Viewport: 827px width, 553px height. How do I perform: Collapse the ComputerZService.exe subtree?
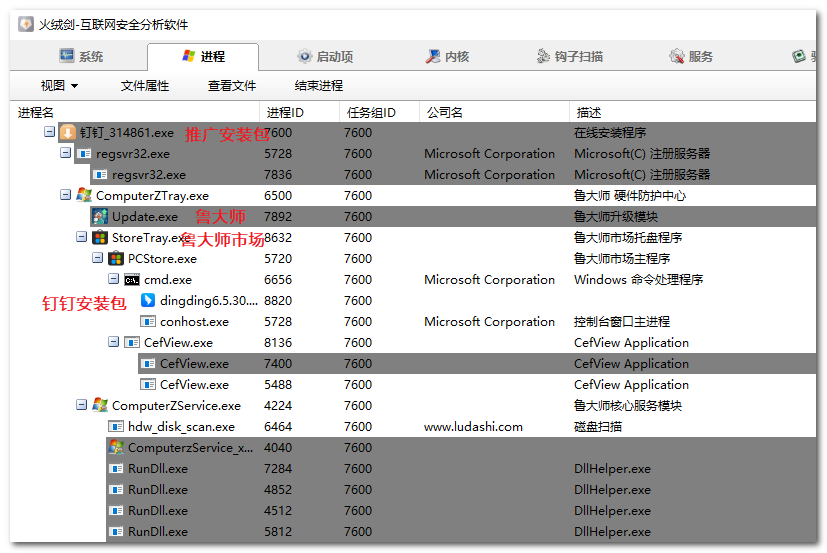pyautogui.click(x=81, y=405)
